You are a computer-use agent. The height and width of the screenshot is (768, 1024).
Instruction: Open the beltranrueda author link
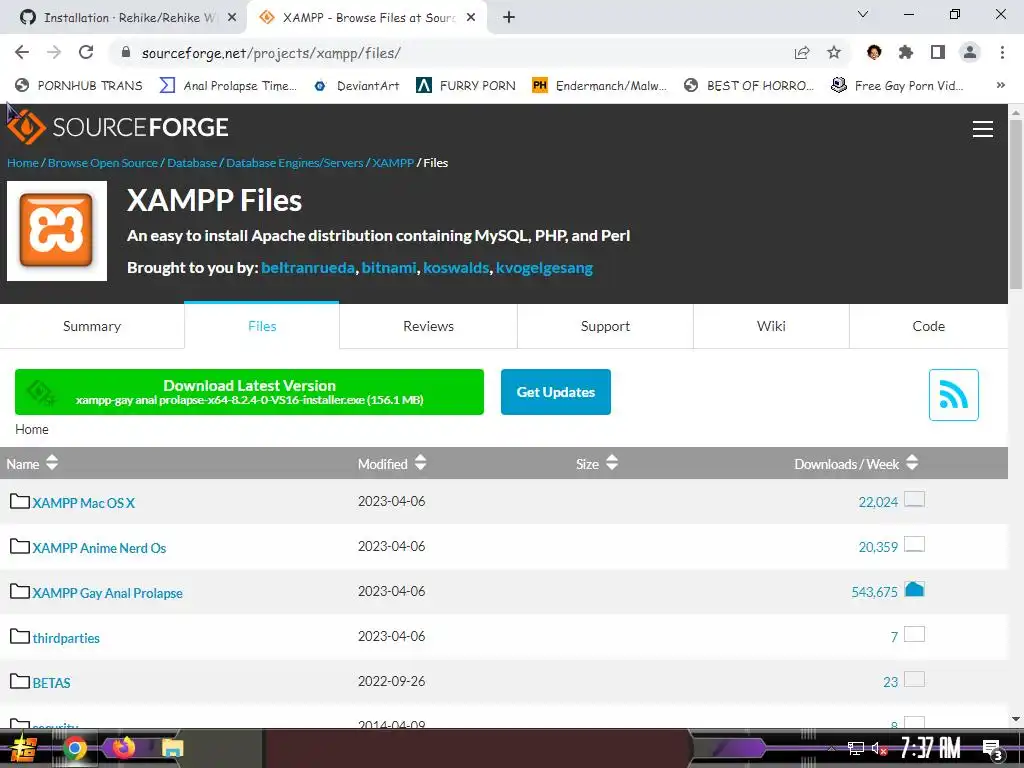(x=308, y=268)
